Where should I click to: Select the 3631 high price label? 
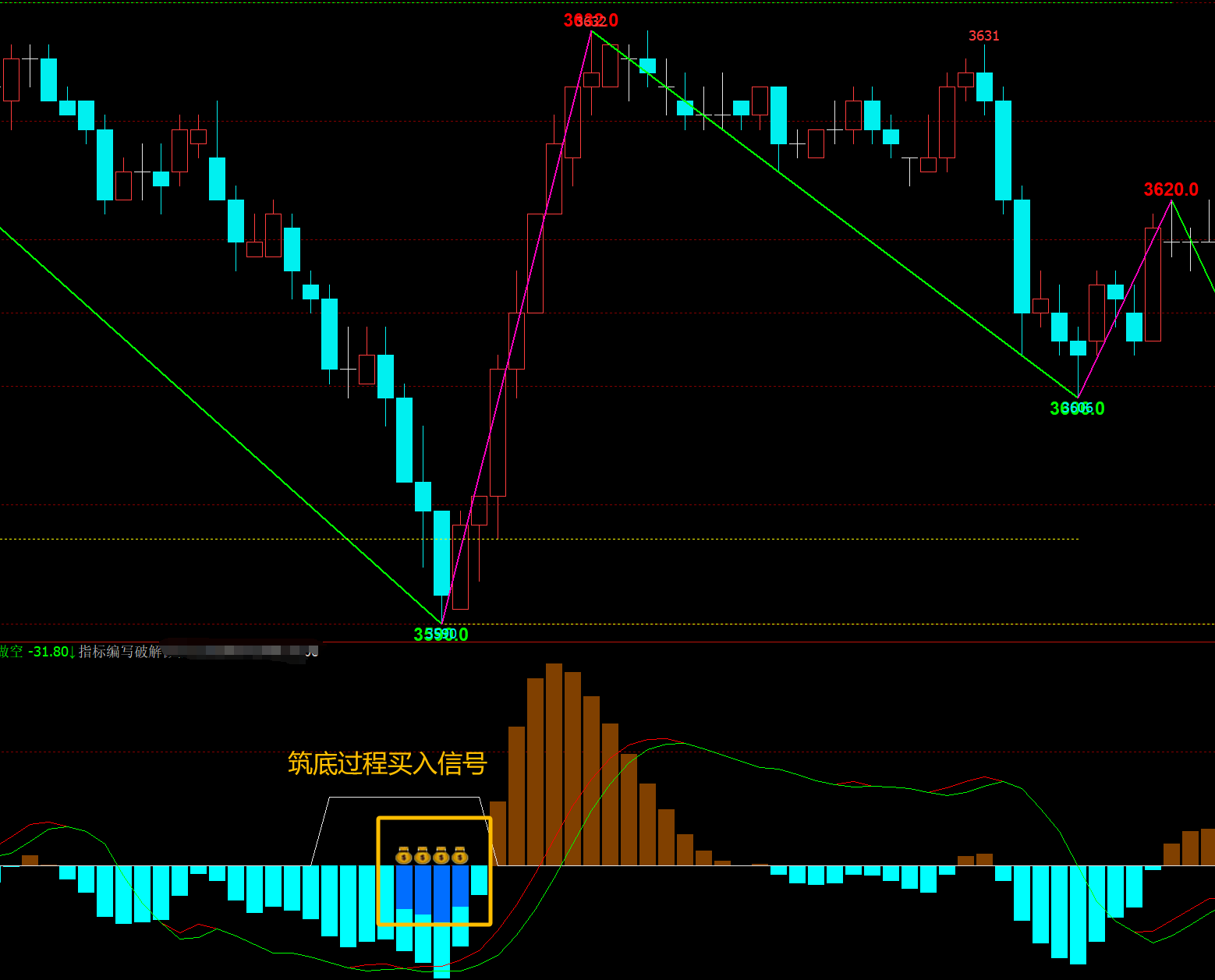coord(984,36)
